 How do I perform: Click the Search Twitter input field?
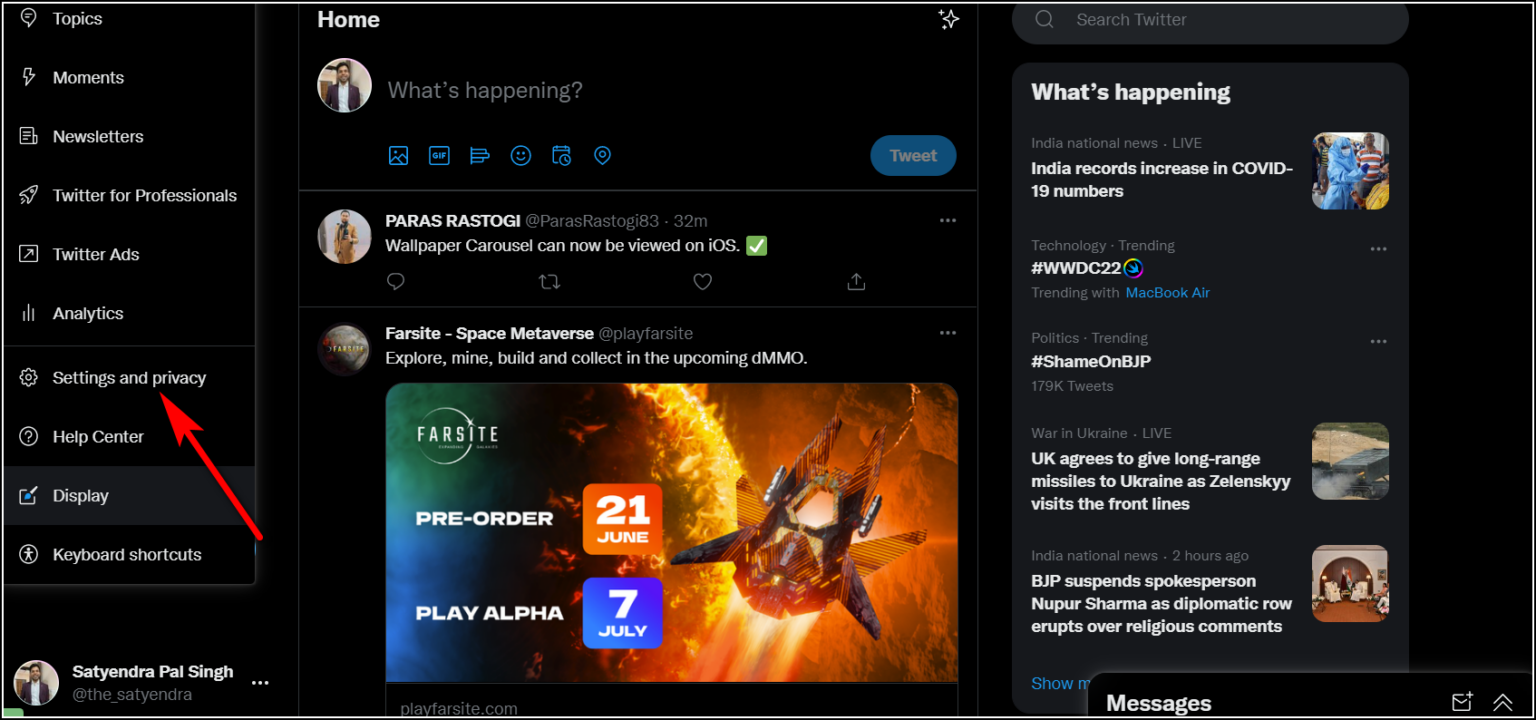click(x=1210, y=19)
